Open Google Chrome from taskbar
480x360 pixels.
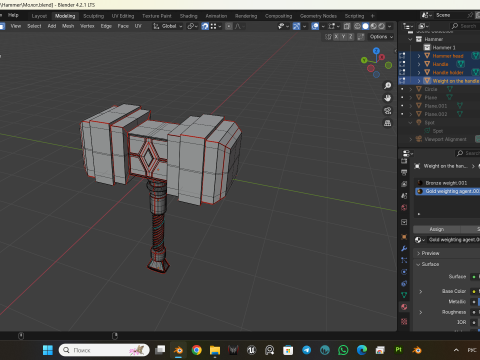197,350
